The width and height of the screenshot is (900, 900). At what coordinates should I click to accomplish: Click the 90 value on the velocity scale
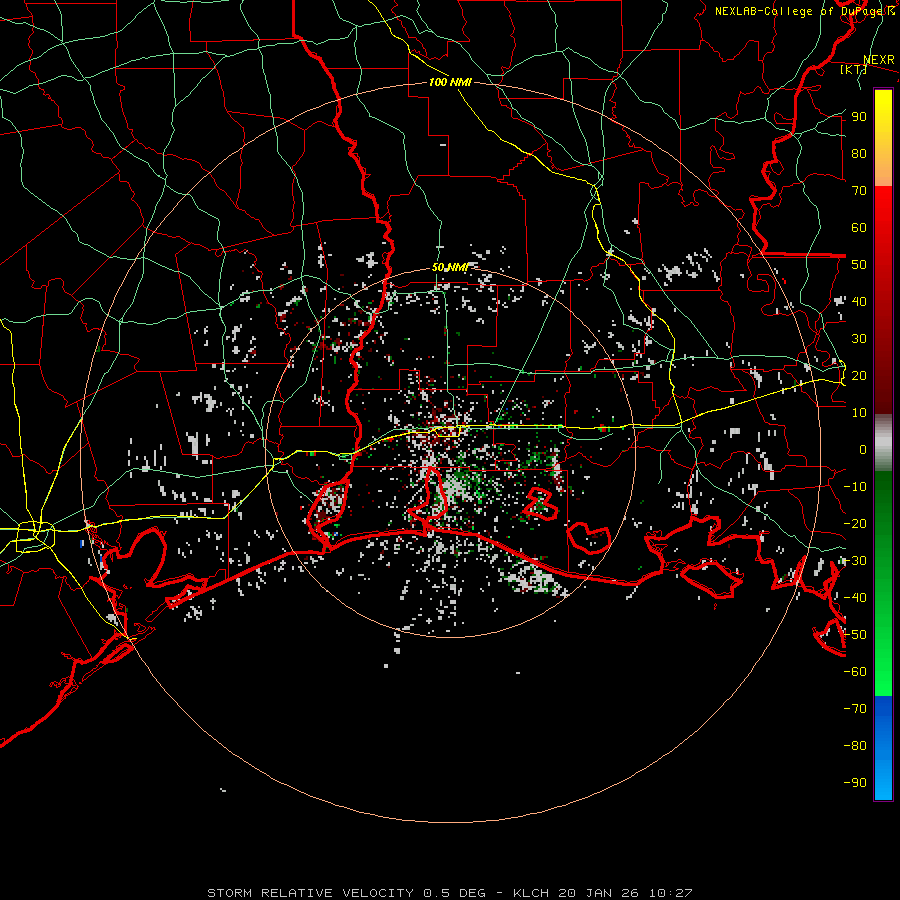tap(859, 117)
